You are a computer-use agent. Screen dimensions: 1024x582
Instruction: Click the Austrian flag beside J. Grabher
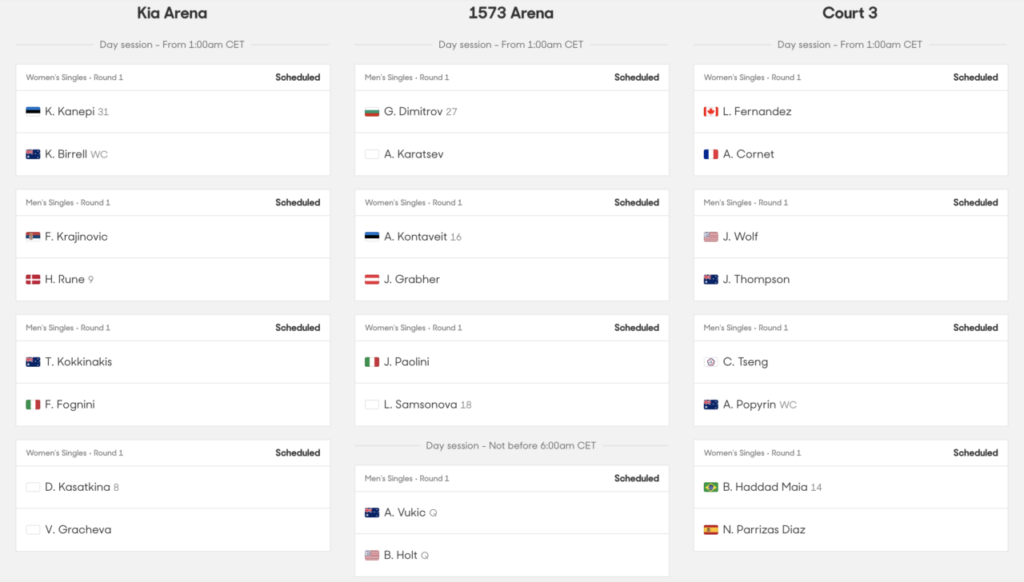[x=372, y=280]
